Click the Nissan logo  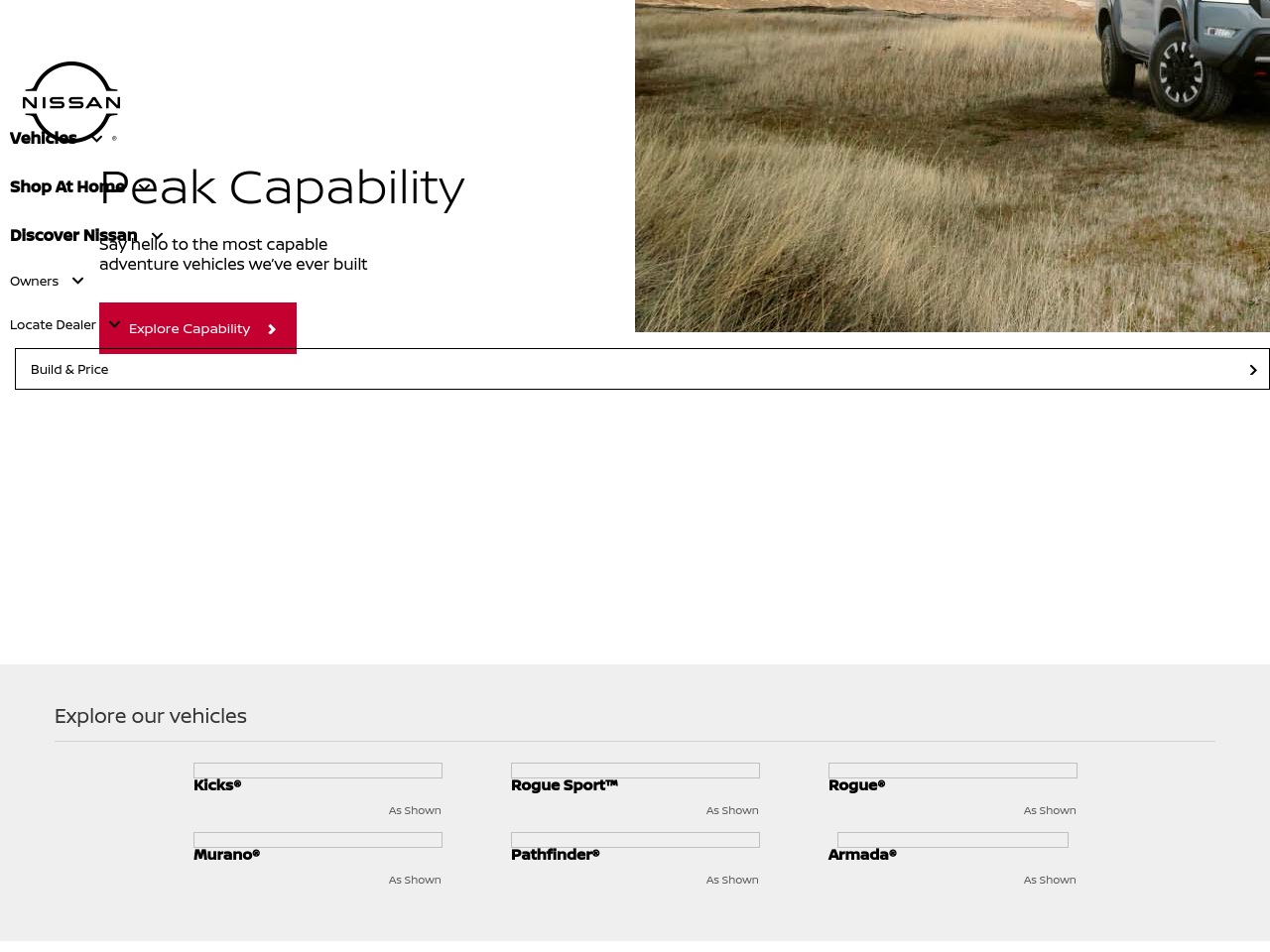click(x=71, y=102)
